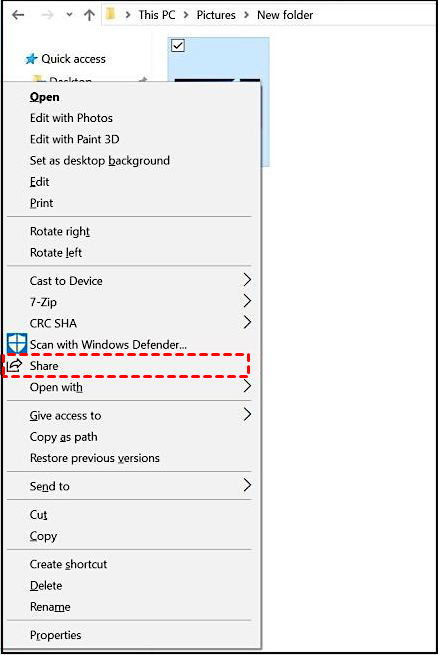
Task: Click the Share icon in the context menu
Action: pyautogui.click(x=14, y=366)
